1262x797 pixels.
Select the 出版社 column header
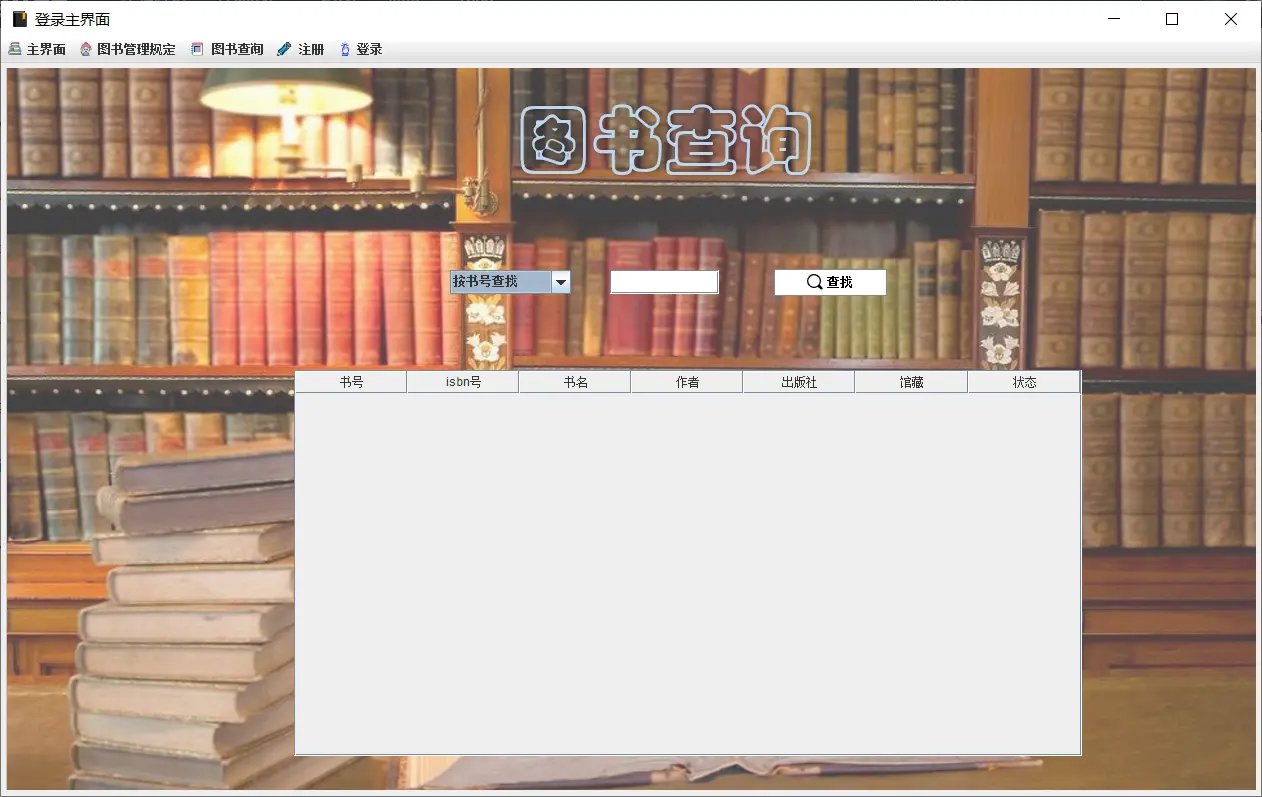pos(799,381)
